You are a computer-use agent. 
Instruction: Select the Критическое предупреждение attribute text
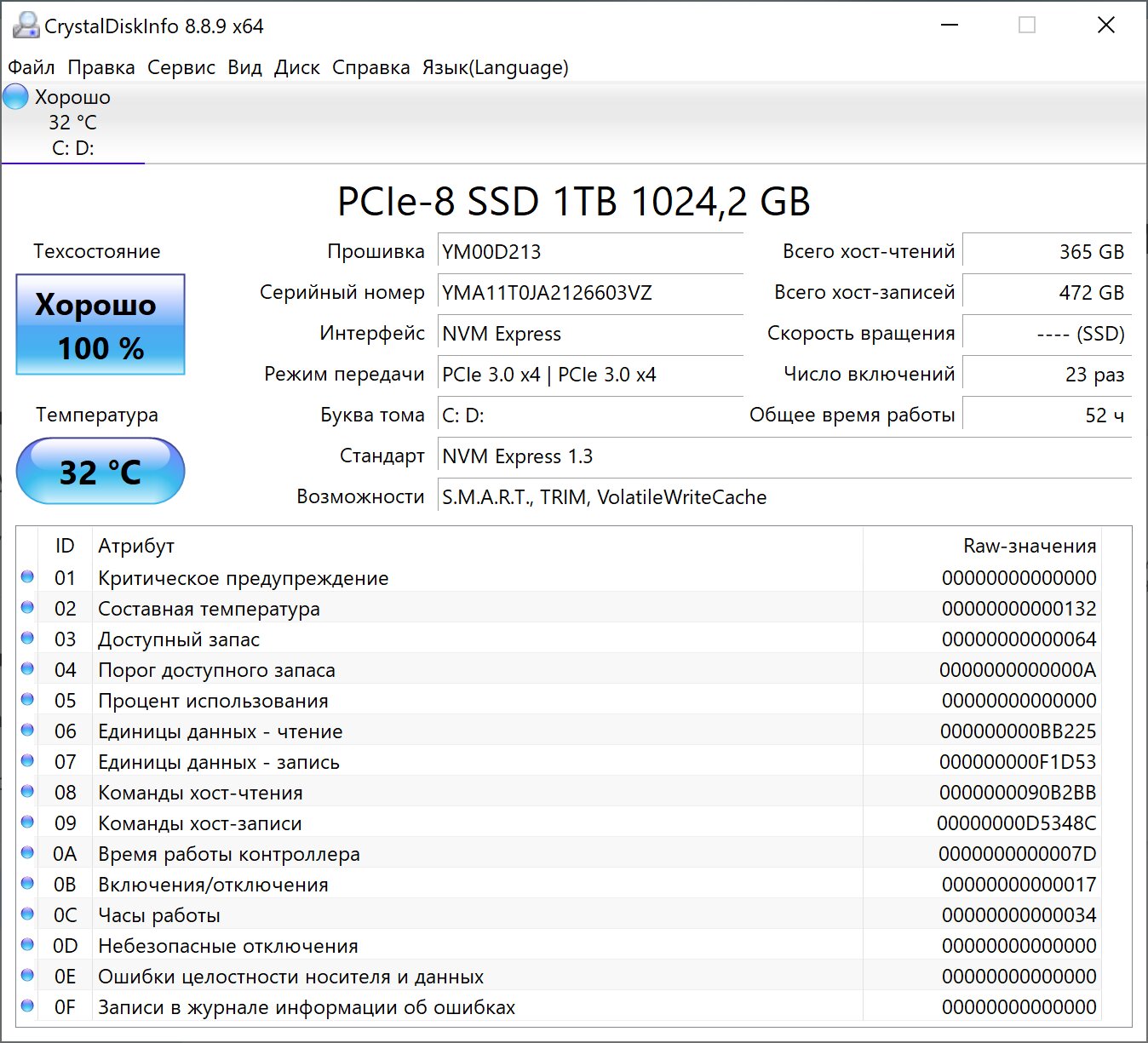(244, 578)
